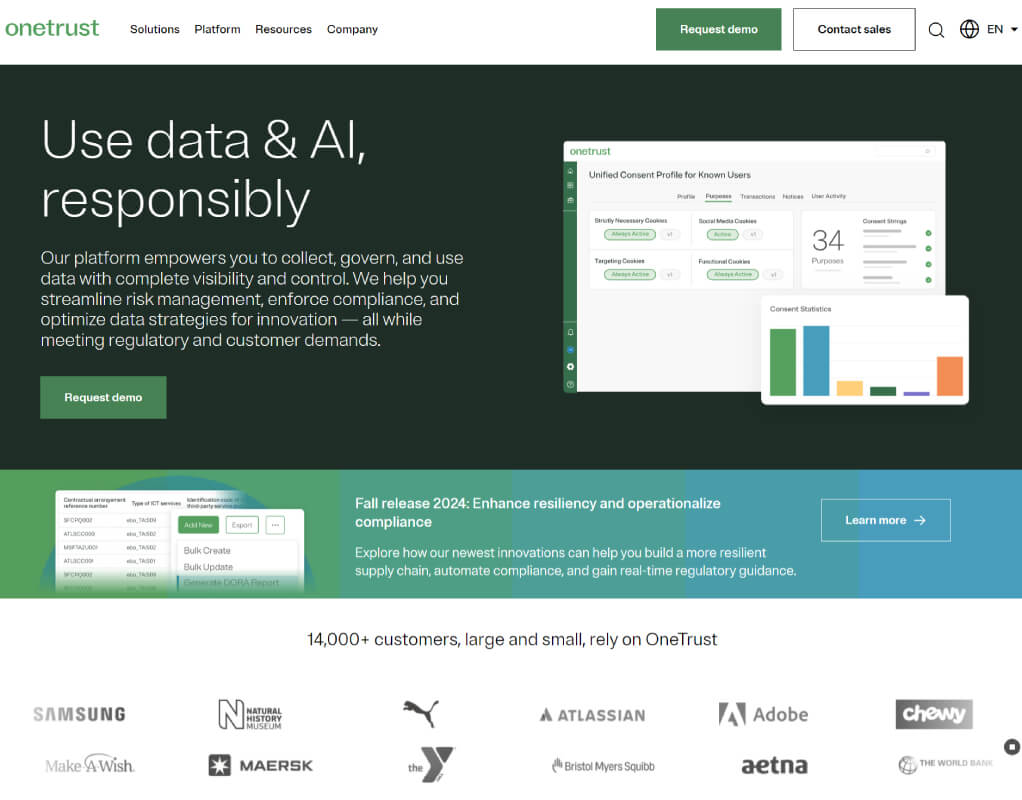This screenshot has width=1022, height=800.
Task: Open the Company menu
Action: pos(352,29)
